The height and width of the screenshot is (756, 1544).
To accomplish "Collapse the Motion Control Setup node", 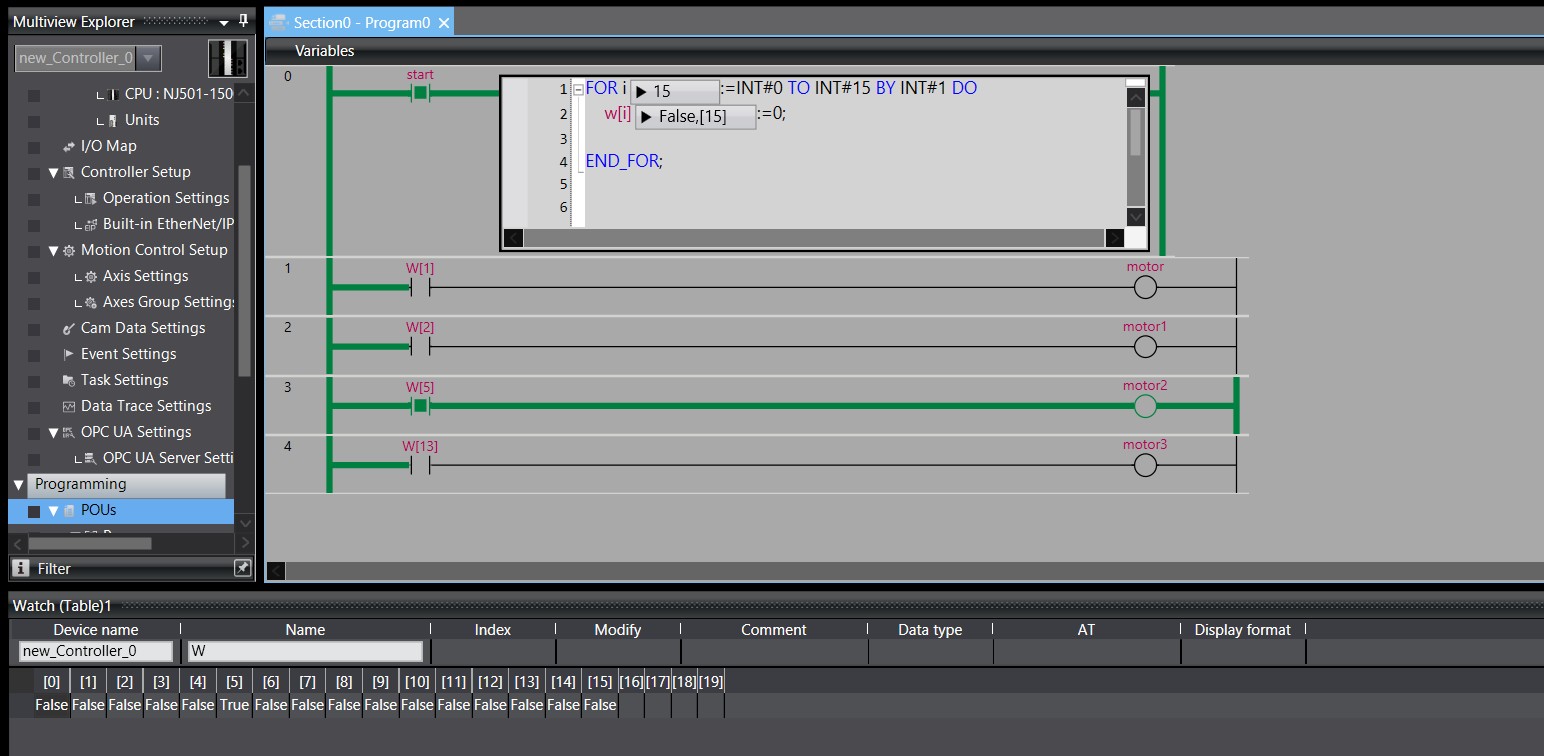I will pyautogui.click(x=53, y=250).
